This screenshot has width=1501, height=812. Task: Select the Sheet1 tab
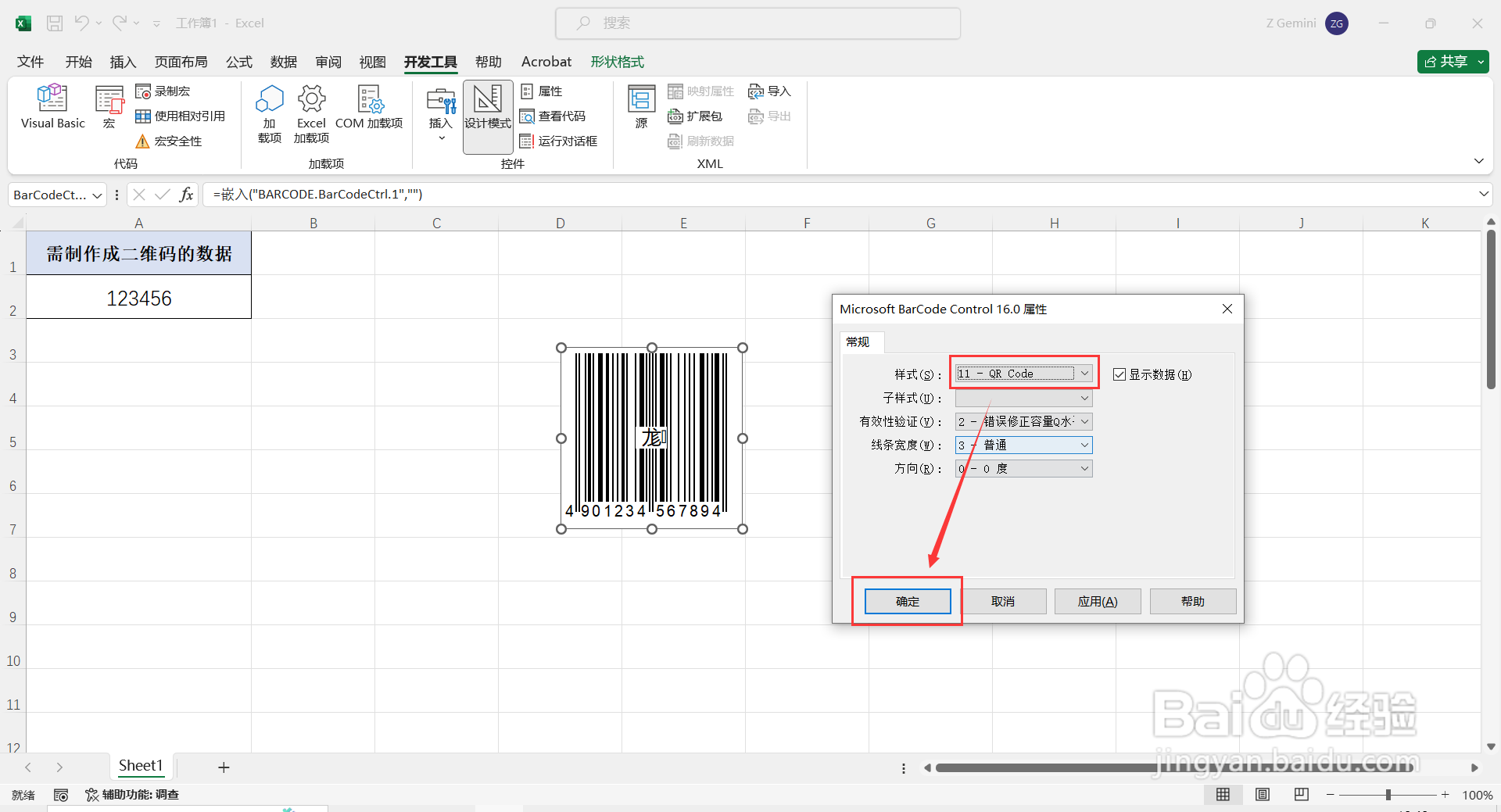click(141, 766)
